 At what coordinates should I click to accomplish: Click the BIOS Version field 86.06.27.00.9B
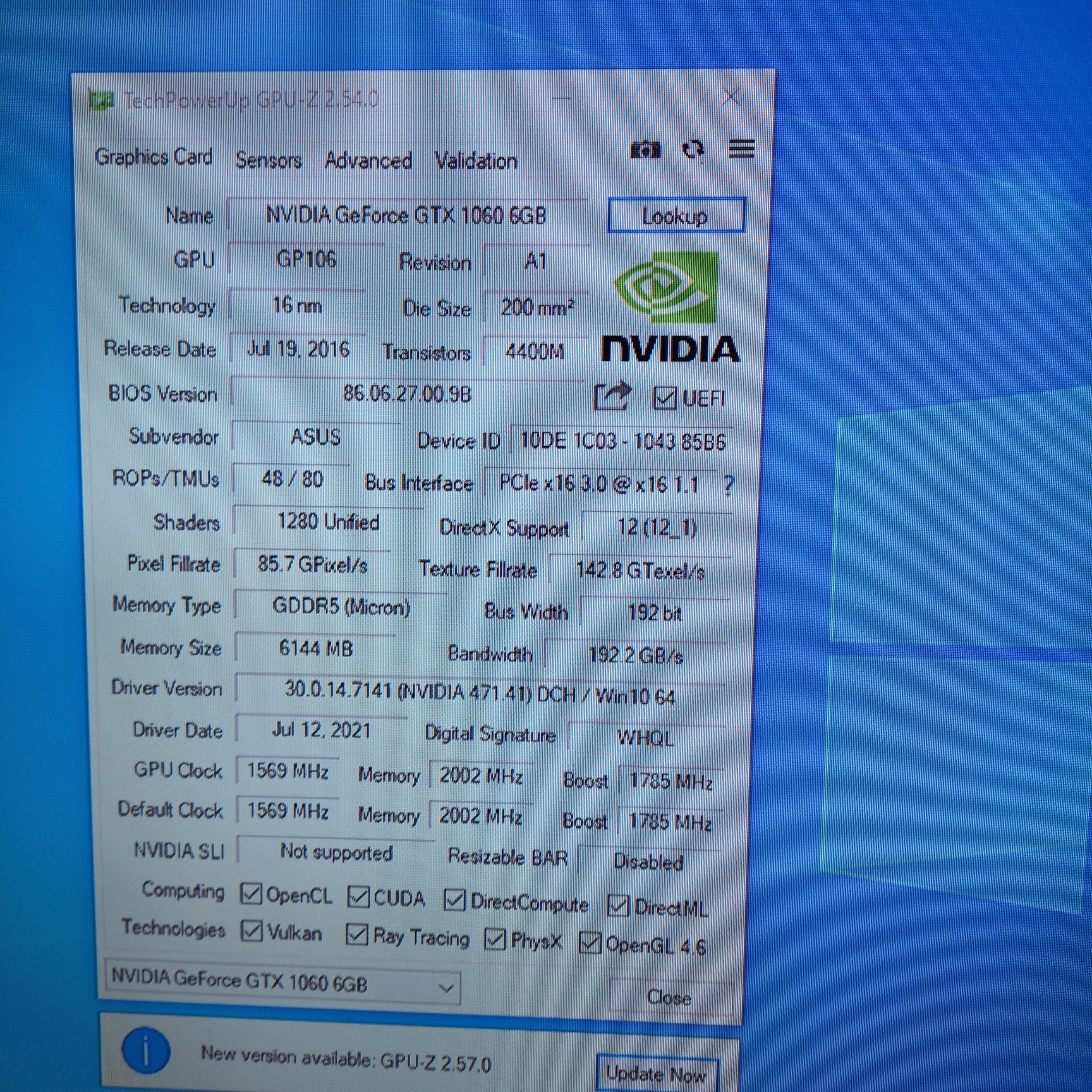point(408,394)
